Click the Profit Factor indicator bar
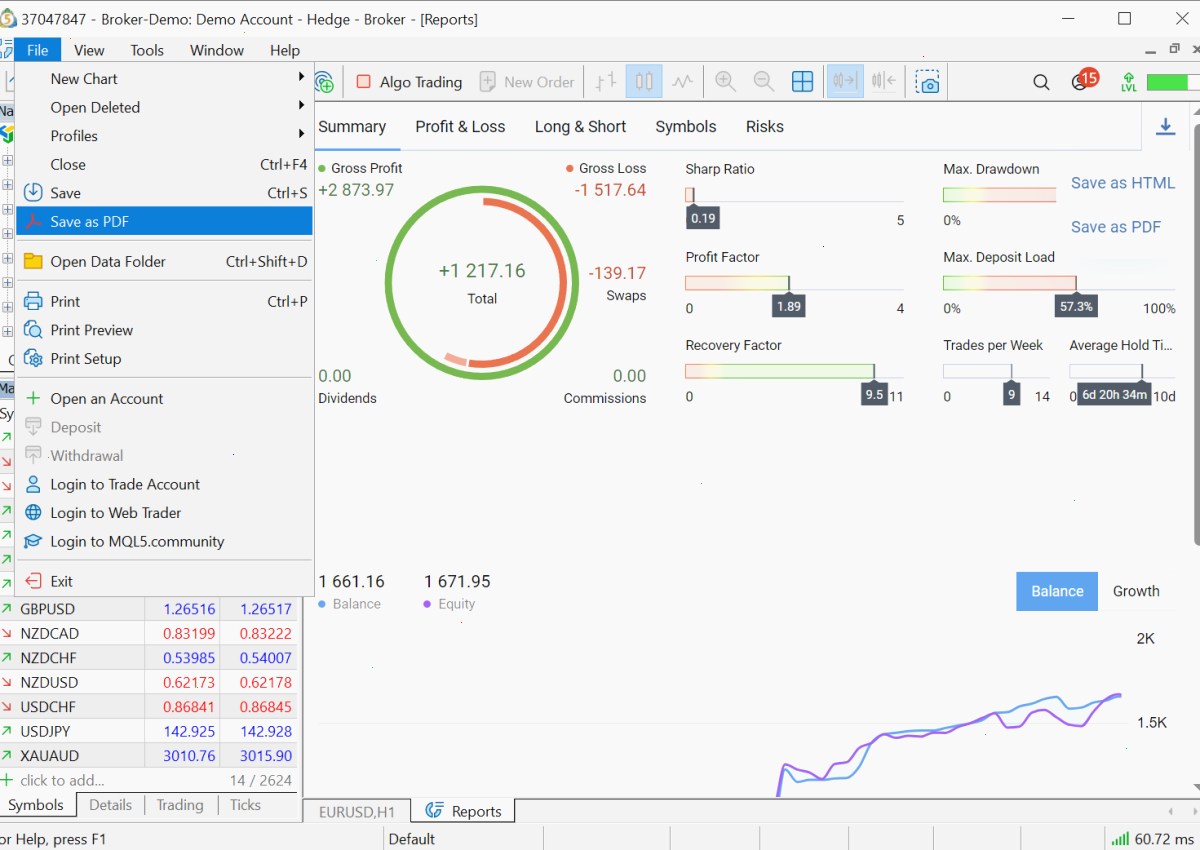 point(794,283)
